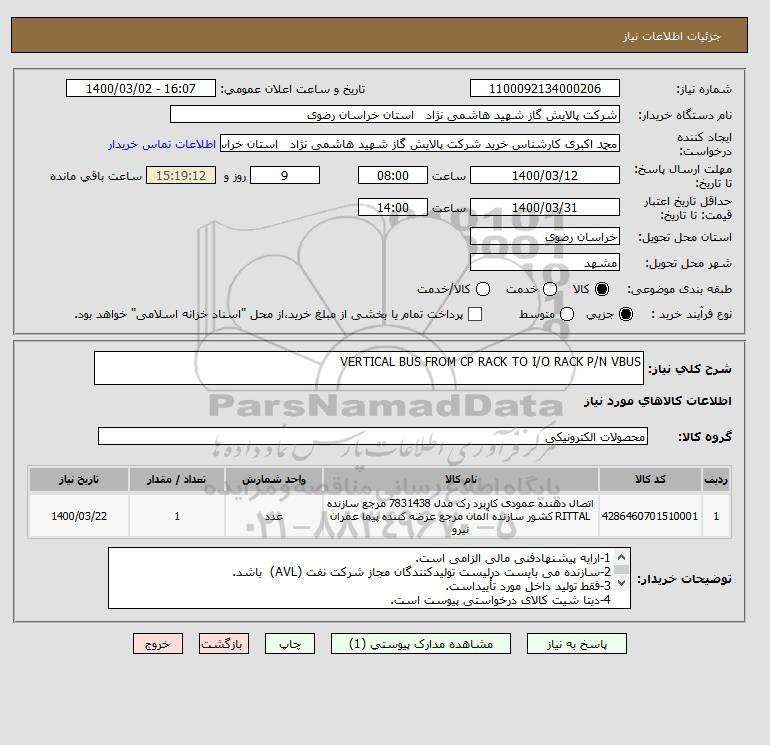Click the شماره نیاز number field
Viewport: 770px width, 745px height.
[545, 88]
